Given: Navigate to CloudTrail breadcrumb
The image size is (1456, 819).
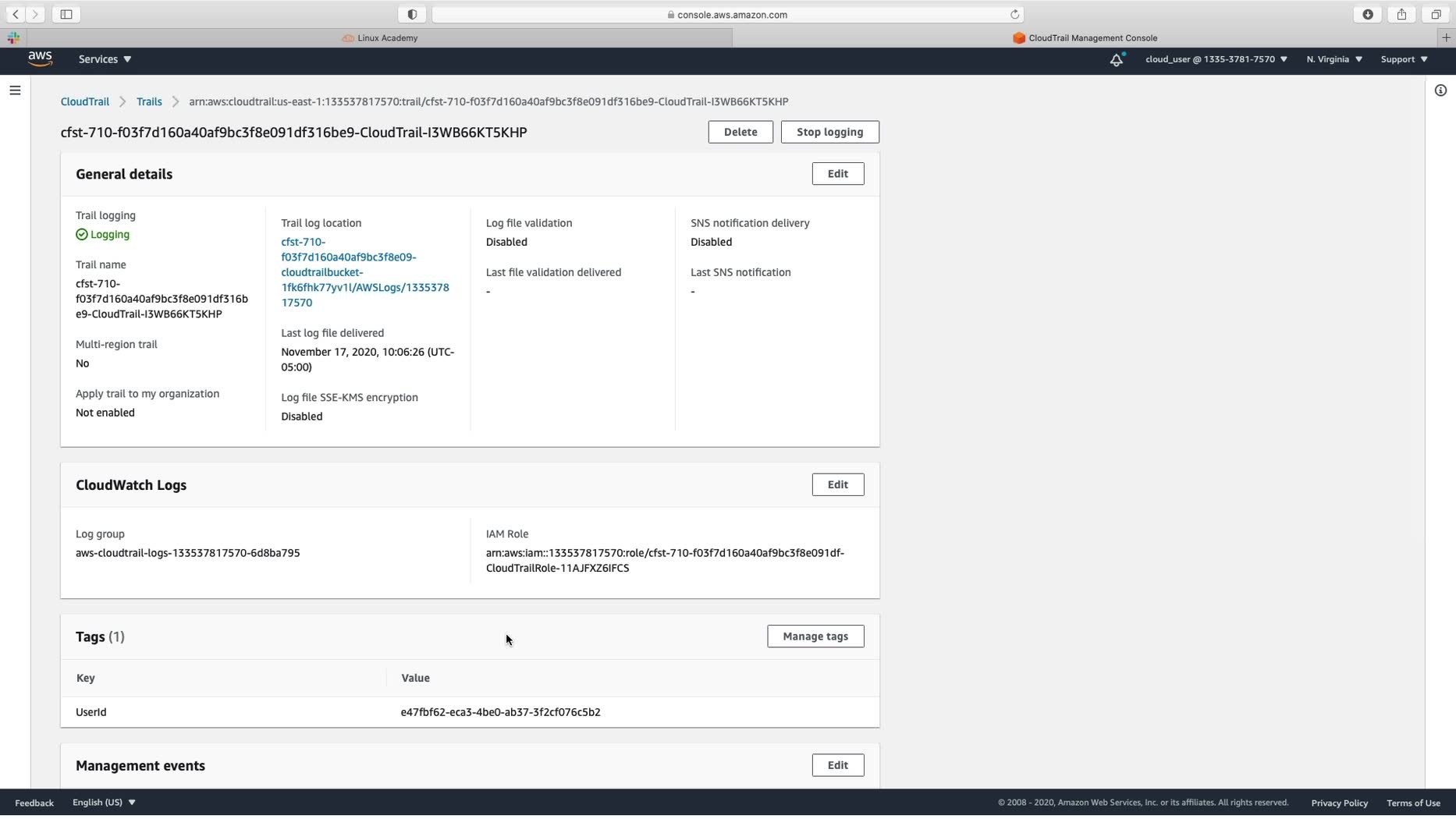Looking at the screenshot, I should 85,101.
